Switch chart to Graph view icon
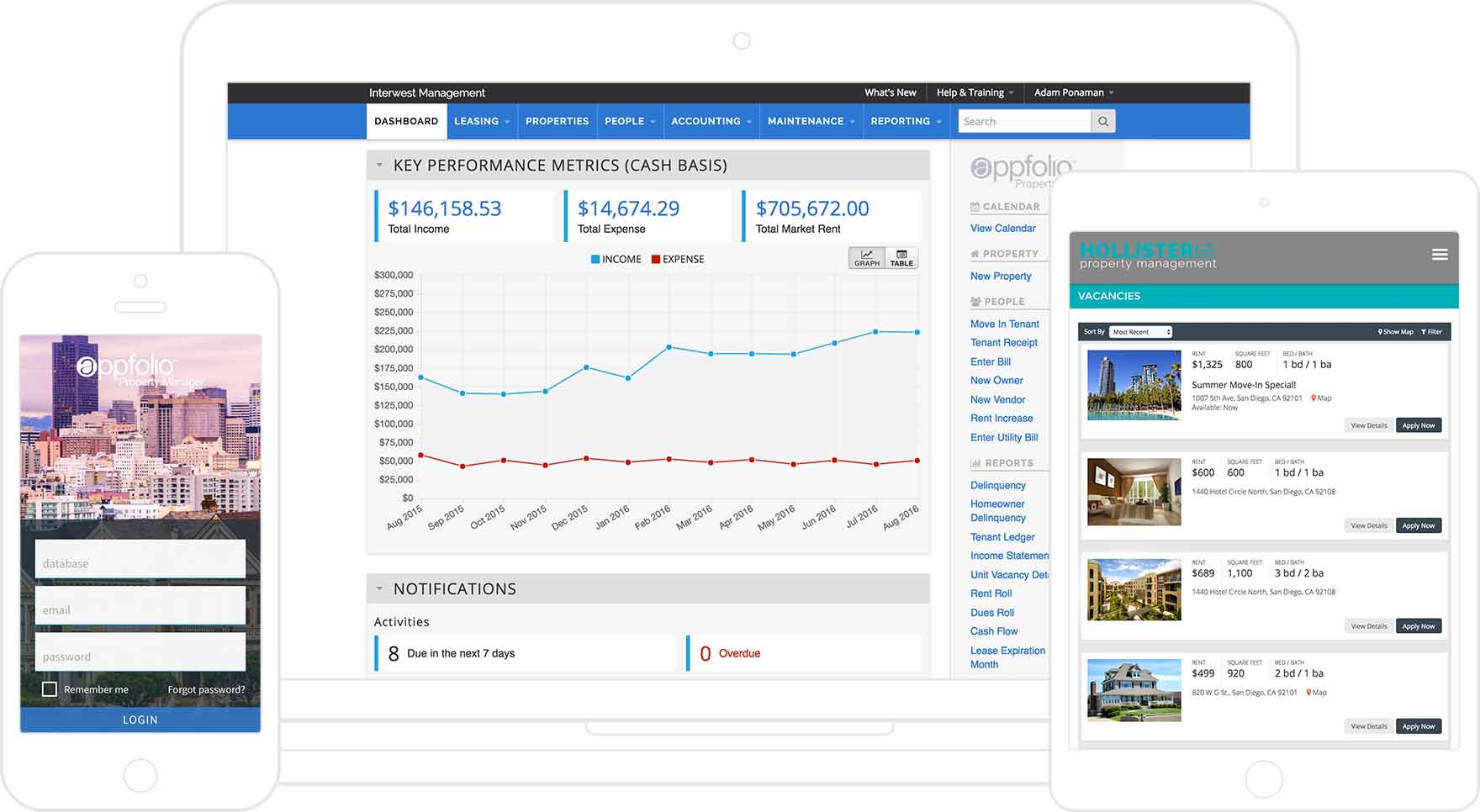This screenshot has width=1480, height=812. pyautogui.click(x=866, y=258)
